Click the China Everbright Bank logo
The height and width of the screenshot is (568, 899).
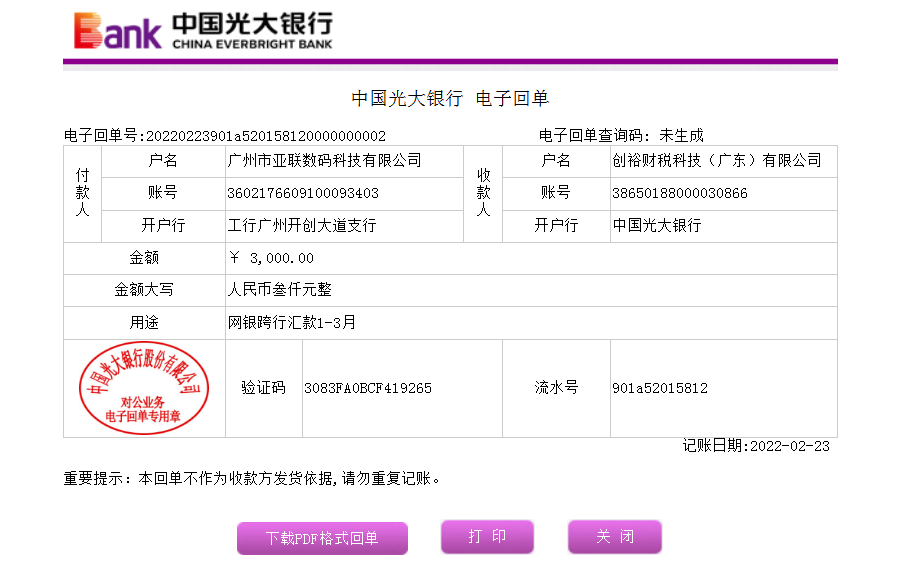coord(204,30)
